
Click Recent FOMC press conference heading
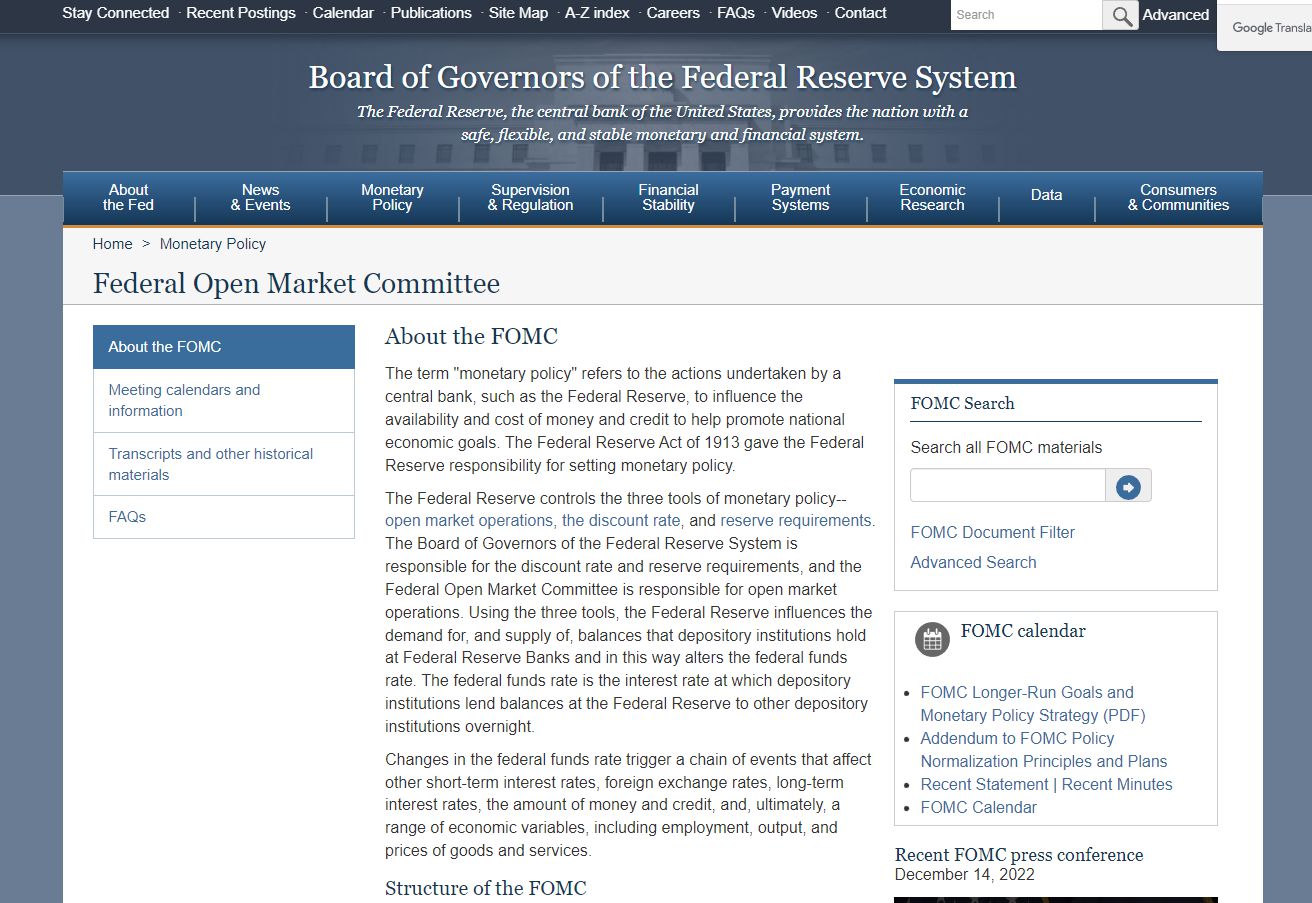[1018, 855]
